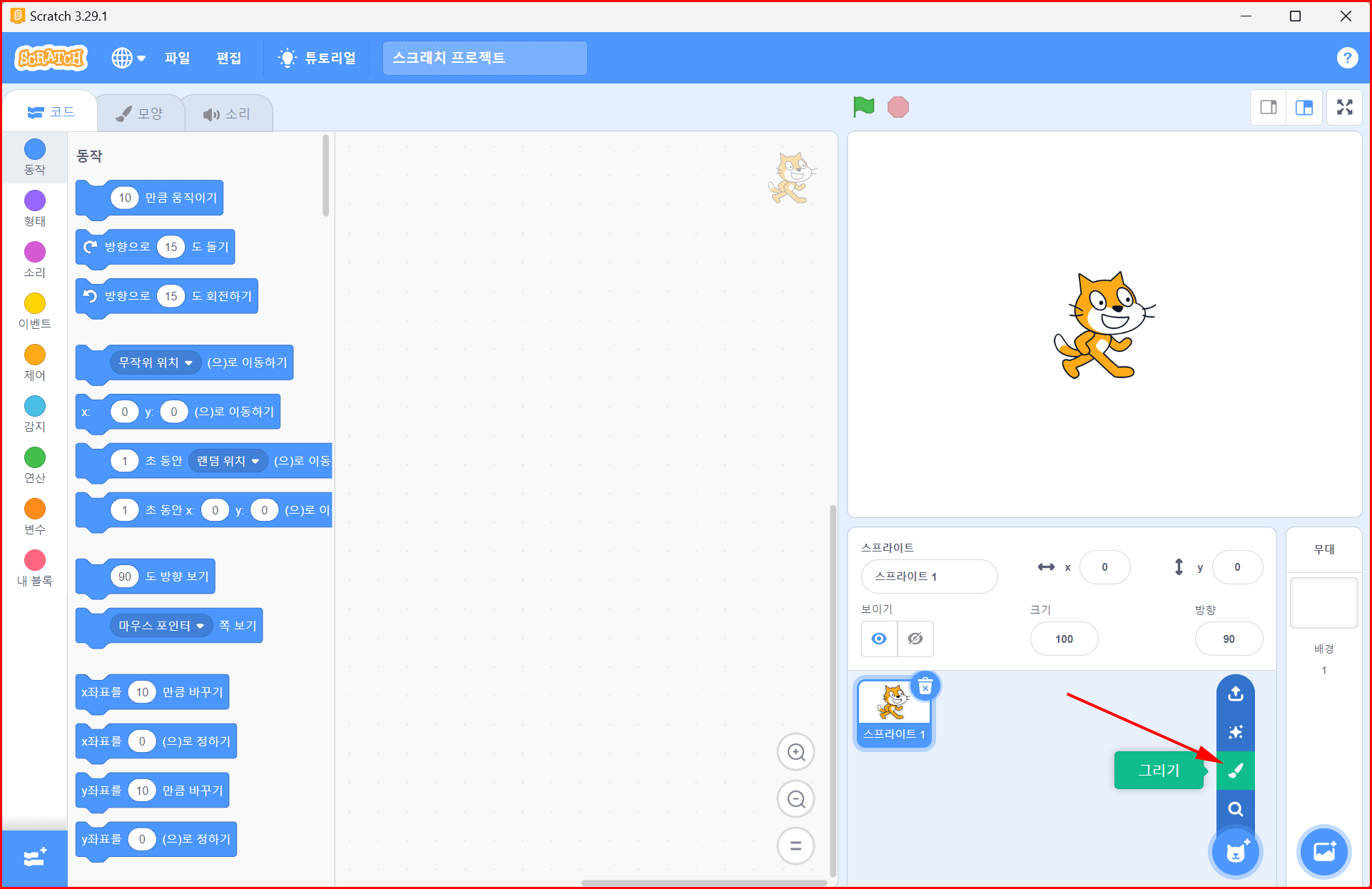Hide sprite using crossed-eye toggle
The image size is (1372, 889).
pyautogui.click(x=915, y=639)
